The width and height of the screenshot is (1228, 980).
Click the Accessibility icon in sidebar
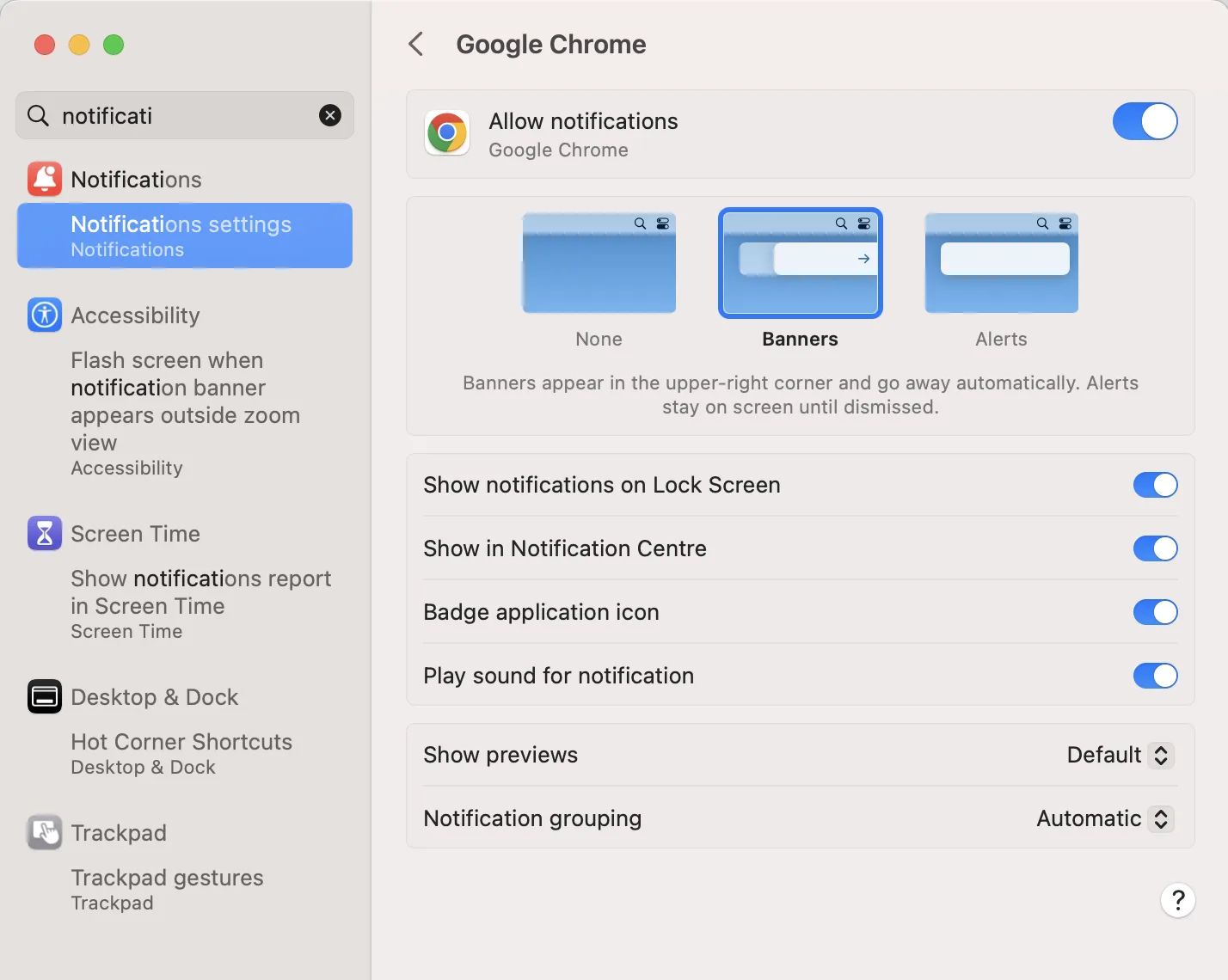click(45, 315)
